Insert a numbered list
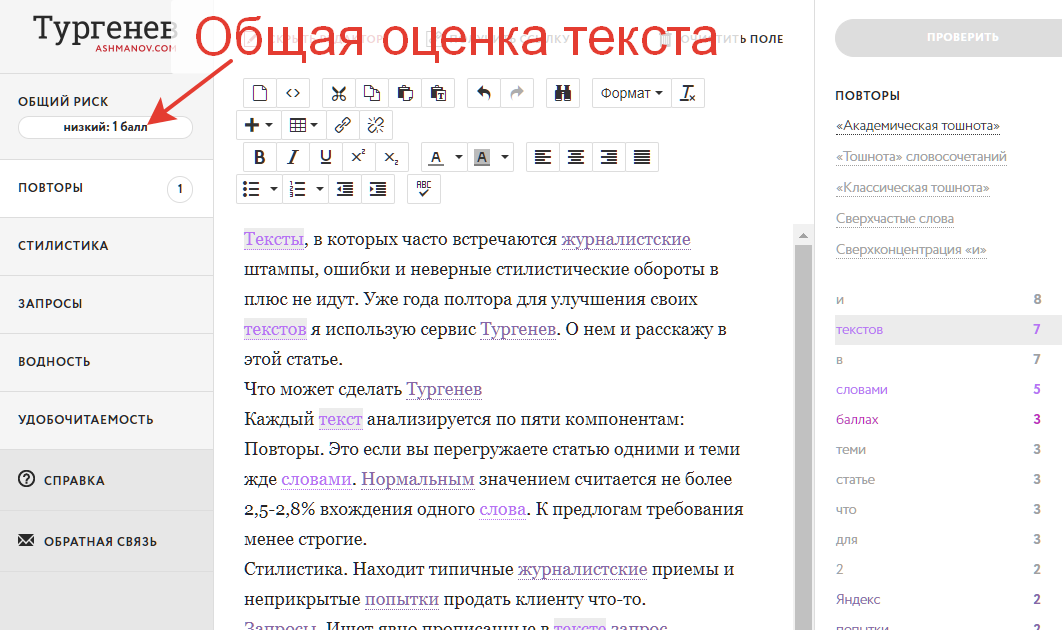Screen dimensions: 1062x630 click(297, 189)
